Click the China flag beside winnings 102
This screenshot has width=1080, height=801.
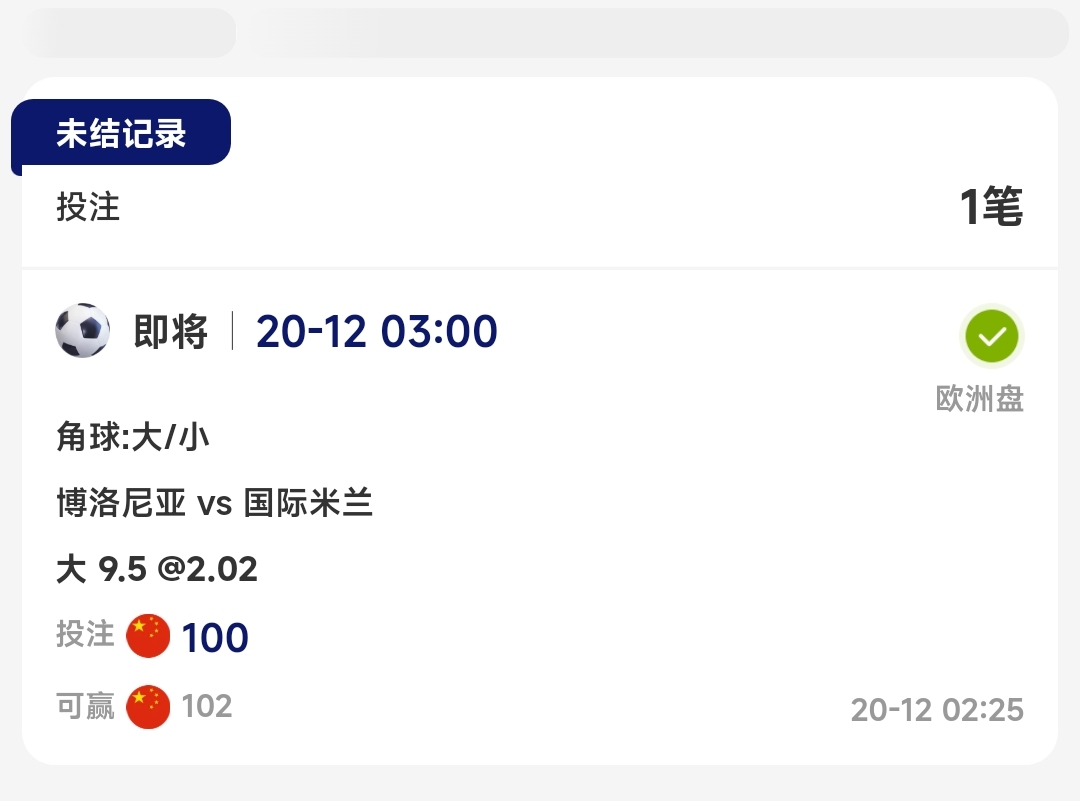point(148,707)
